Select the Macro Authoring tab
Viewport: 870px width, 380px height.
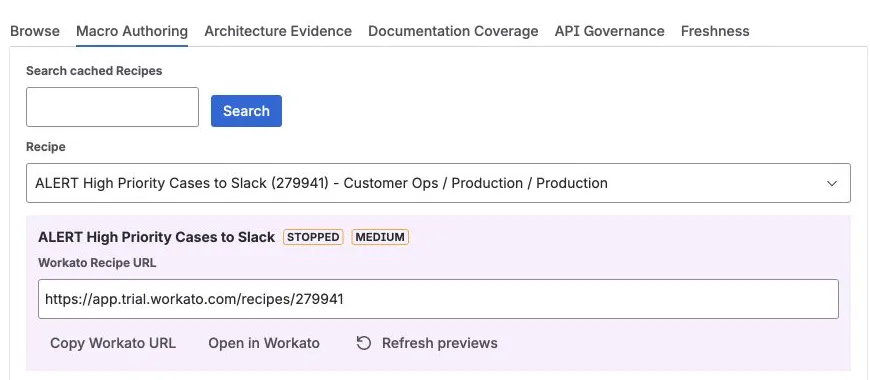click(x=132, y=31)
